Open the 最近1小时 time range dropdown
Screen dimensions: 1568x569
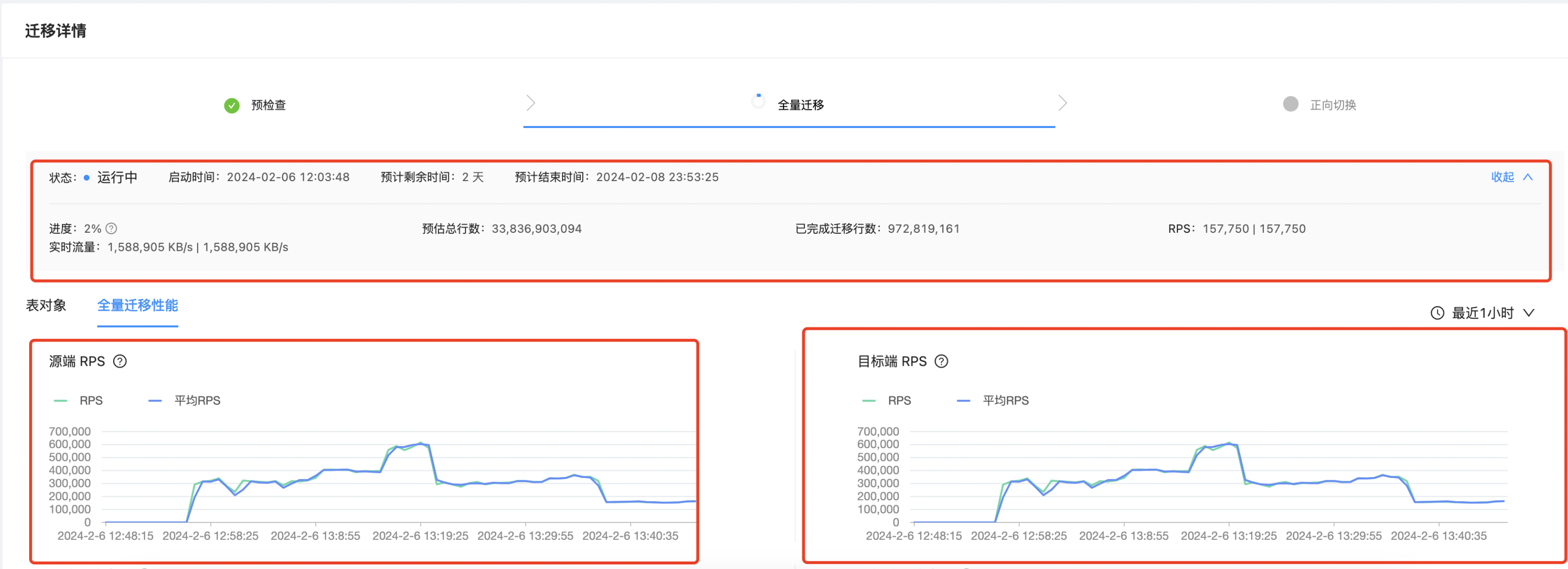(x=1483, y=313)
